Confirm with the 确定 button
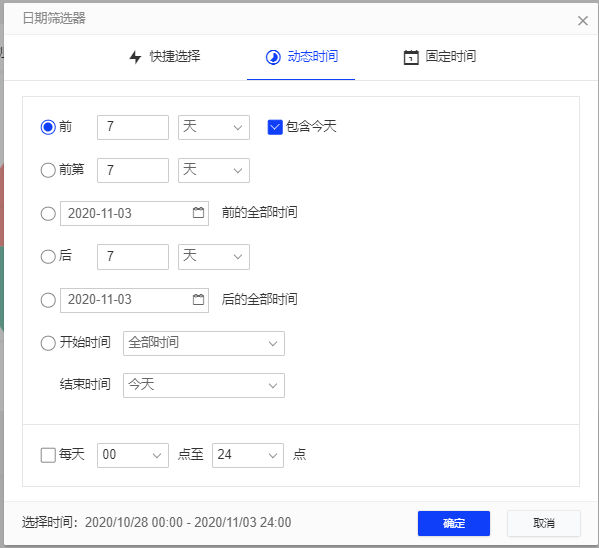 454,523
